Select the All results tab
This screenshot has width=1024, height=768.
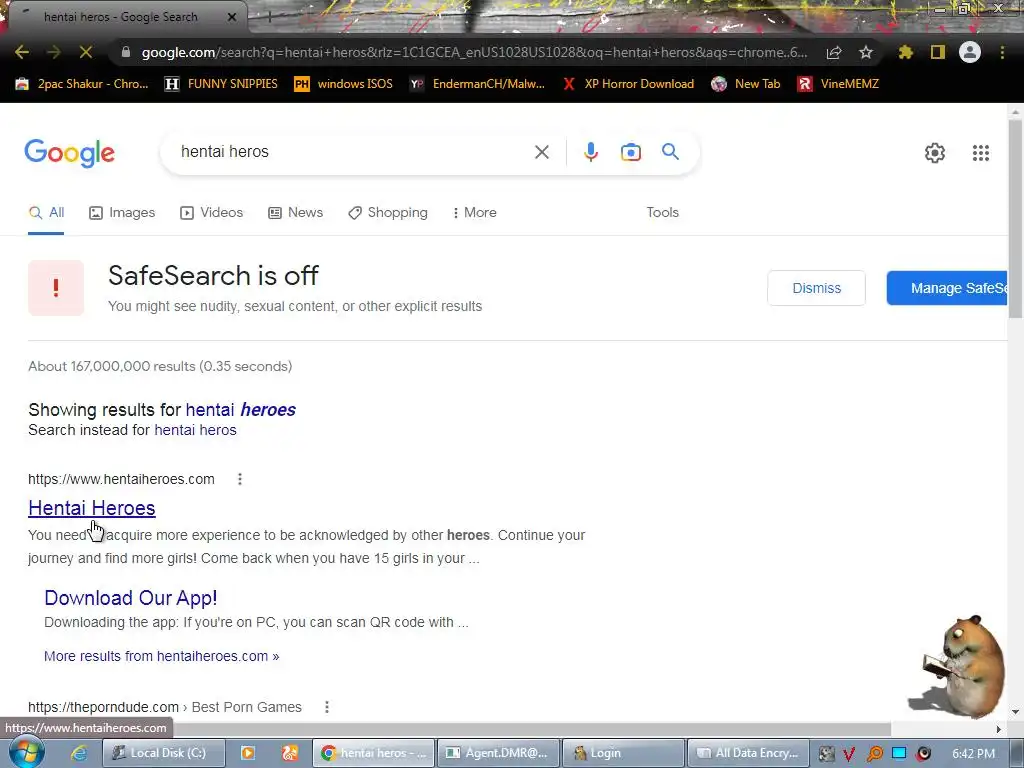[x=46, y=213]
